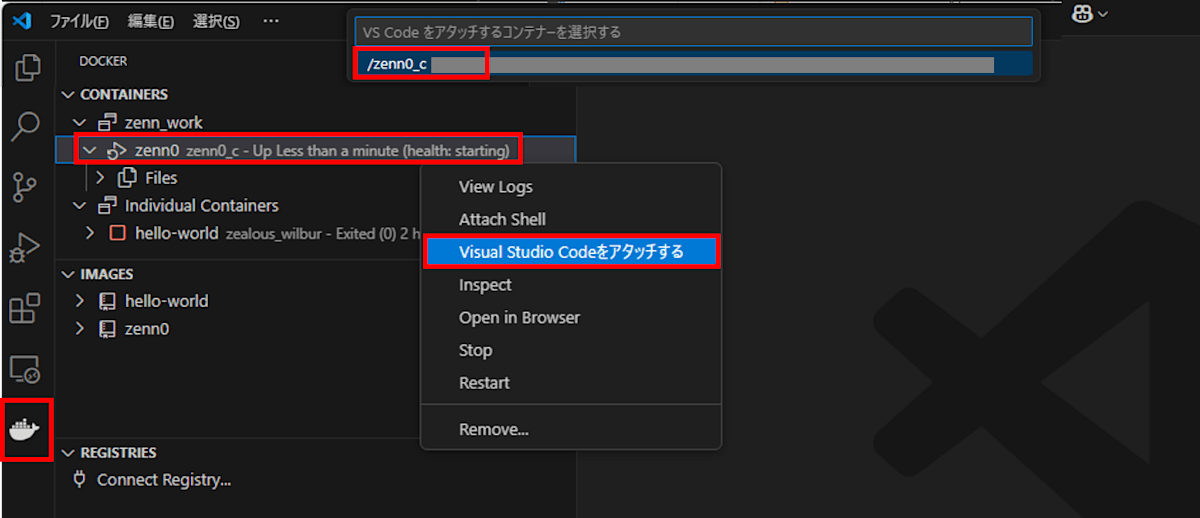Image resolution: width=1200 pixels, height=518 pixels.
Task: Focus the container selection input field
Action: [x=694, y=32]
